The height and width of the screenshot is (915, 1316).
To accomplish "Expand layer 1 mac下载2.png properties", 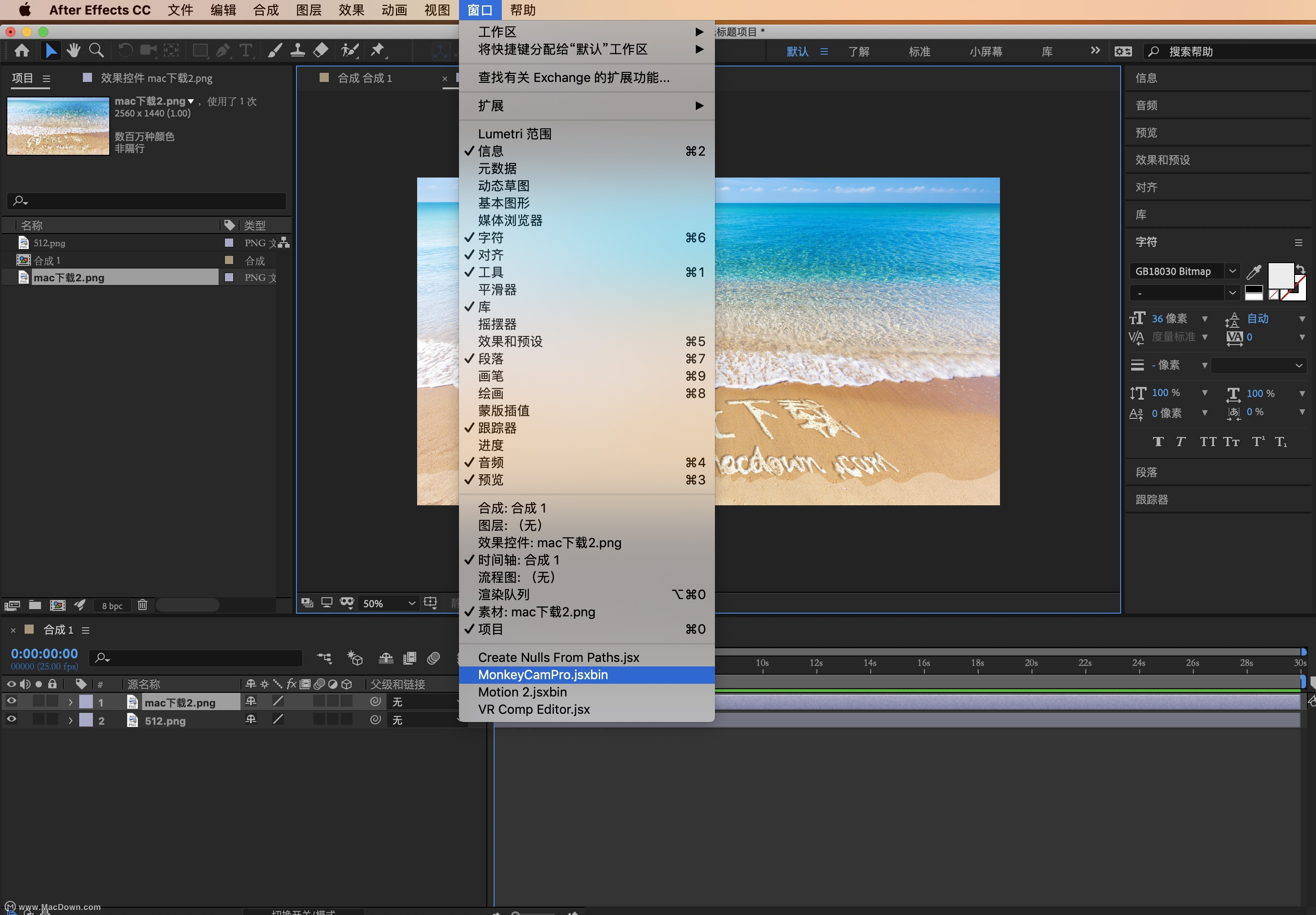I will (71, 702).
